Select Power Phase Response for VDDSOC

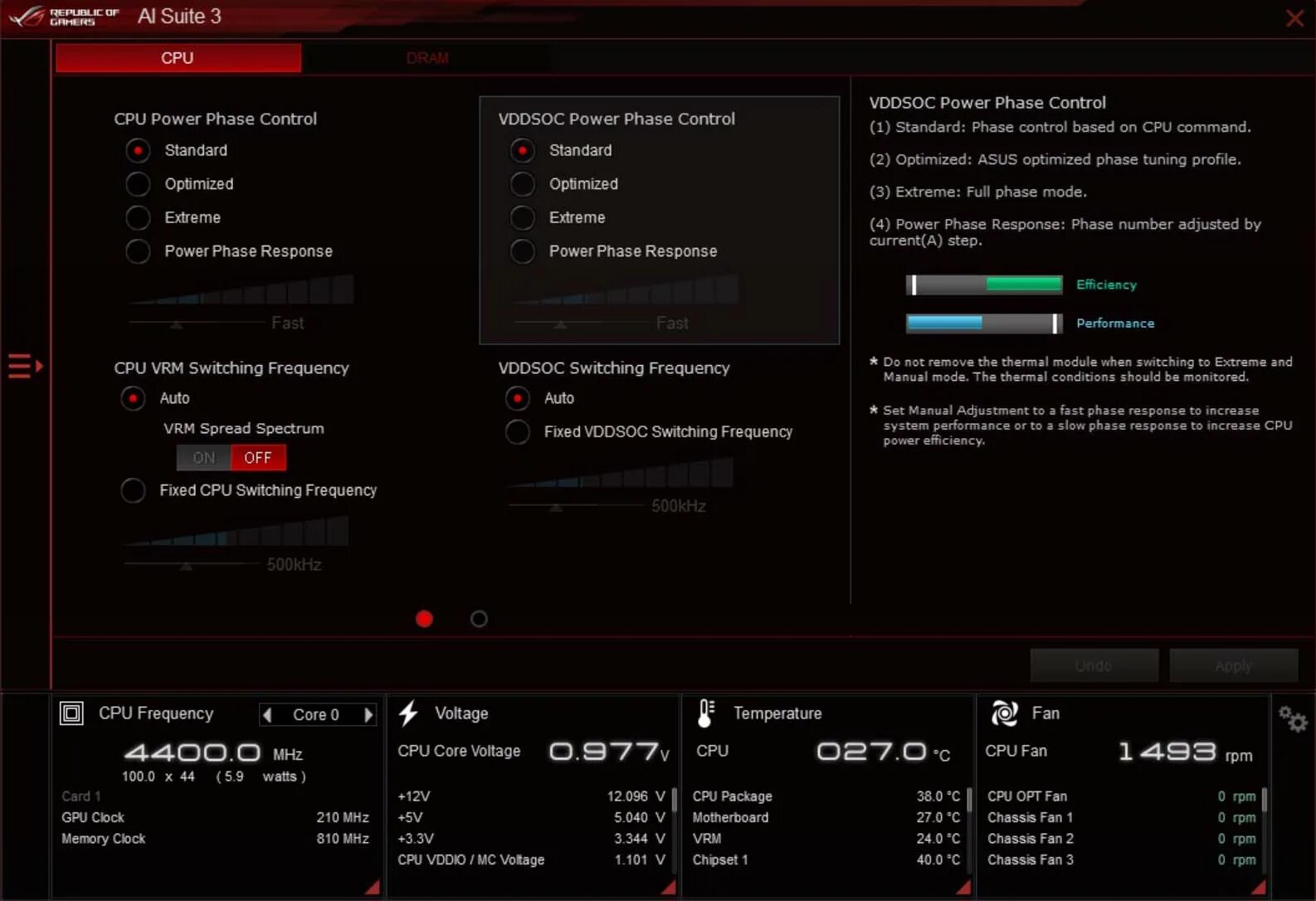point(522,251)
